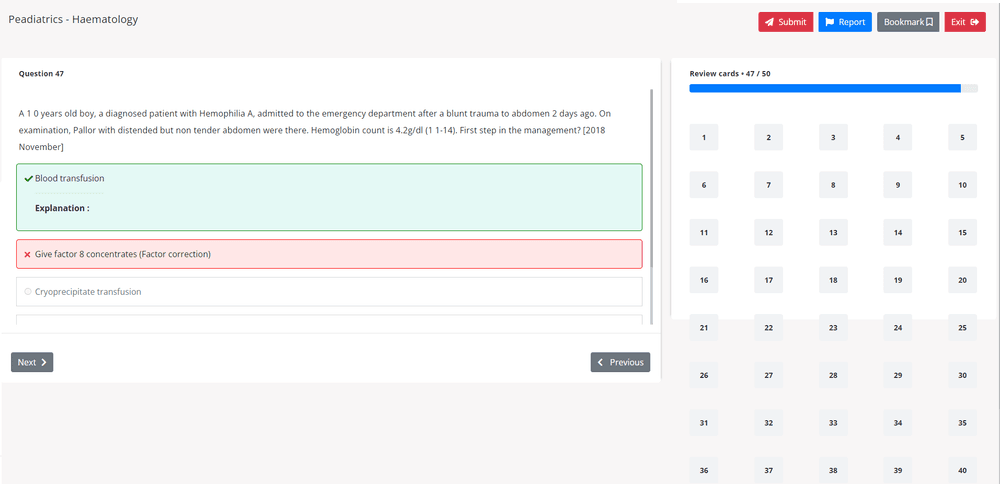Click the Submit button

click(x=785, y=22)
